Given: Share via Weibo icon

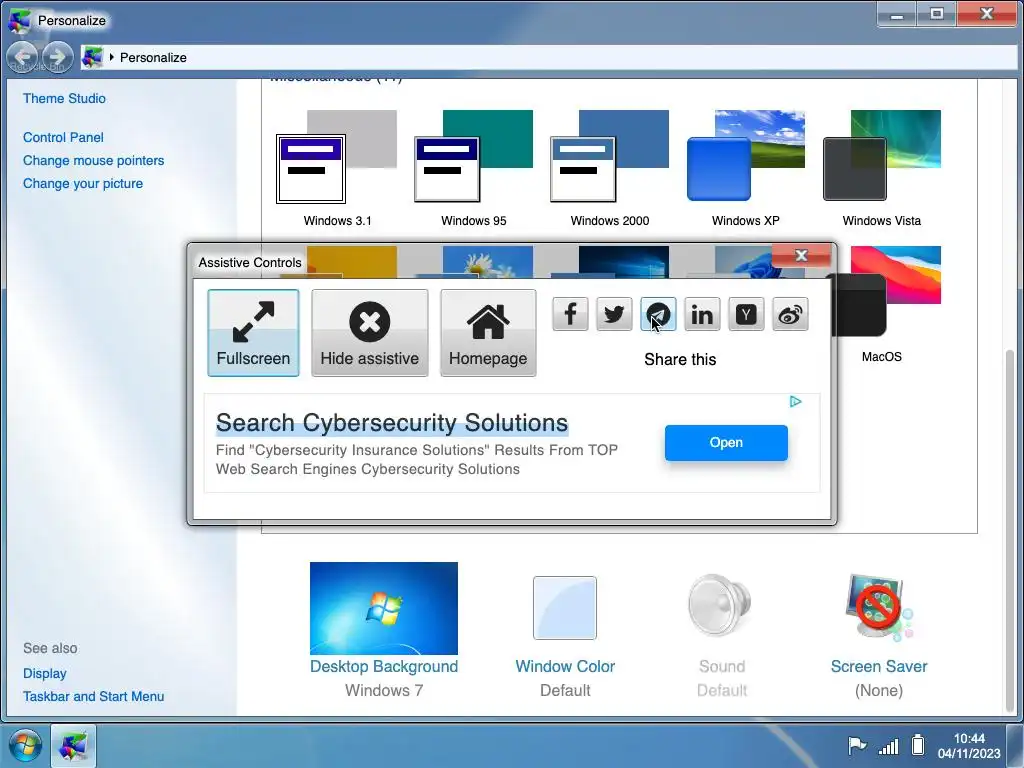Looking at the screenshot, I should [790, 314].
